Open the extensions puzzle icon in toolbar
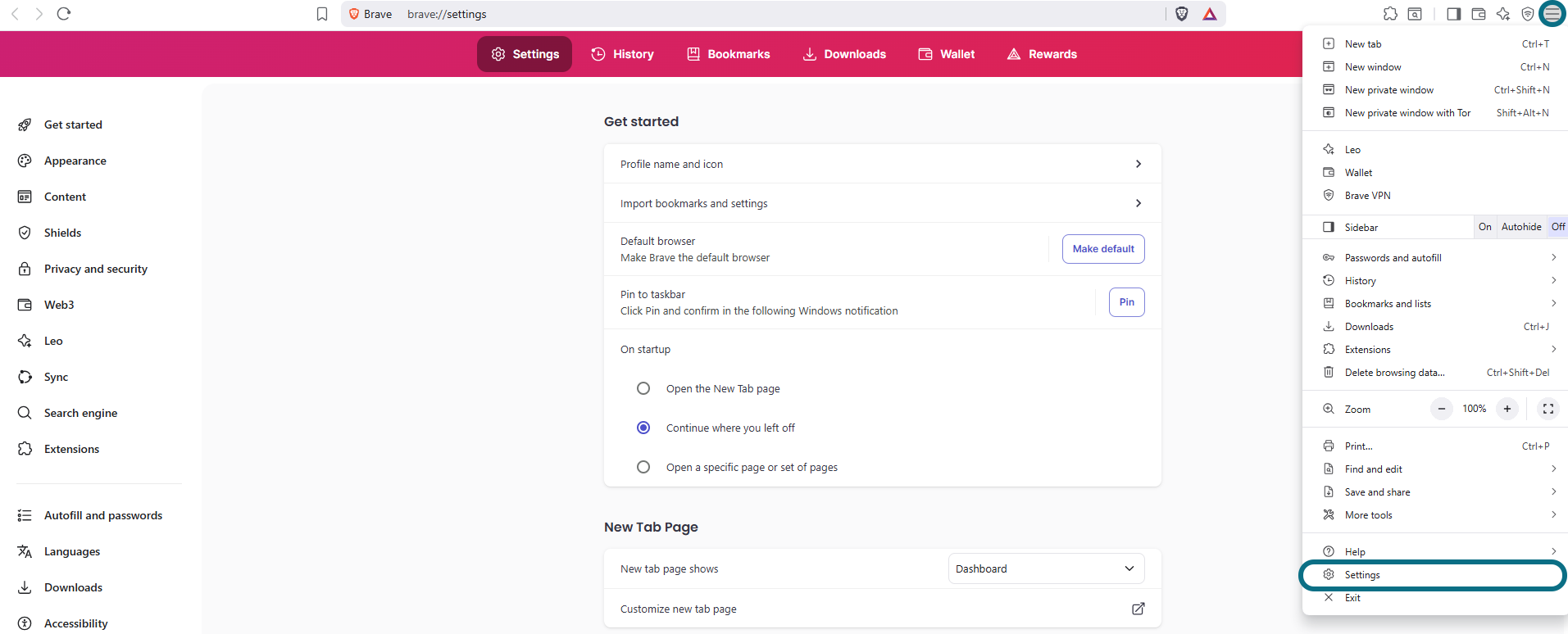 click(x=1390, y=14)
